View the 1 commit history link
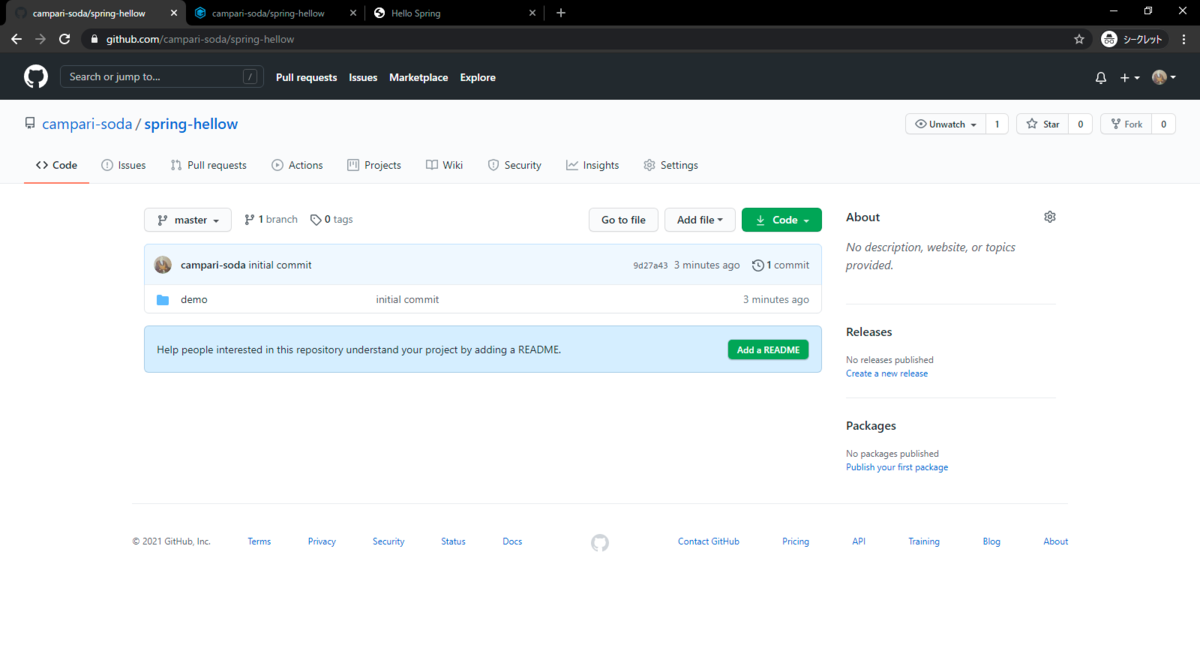Viewport: 1200px width, 645px height. [x=781, y=265]
